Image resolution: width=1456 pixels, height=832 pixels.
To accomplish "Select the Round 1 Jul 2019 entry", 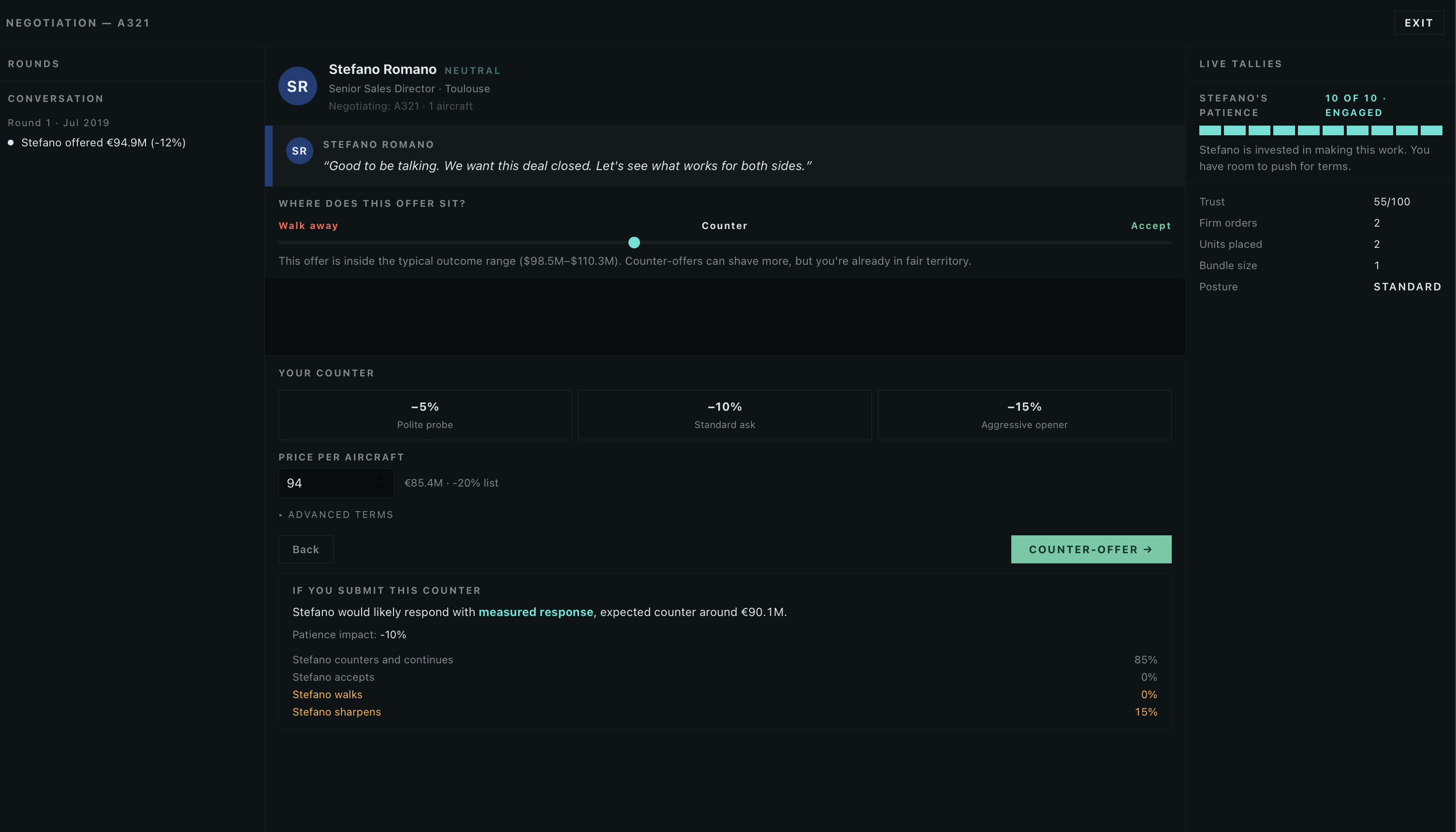I will (58, 123).
